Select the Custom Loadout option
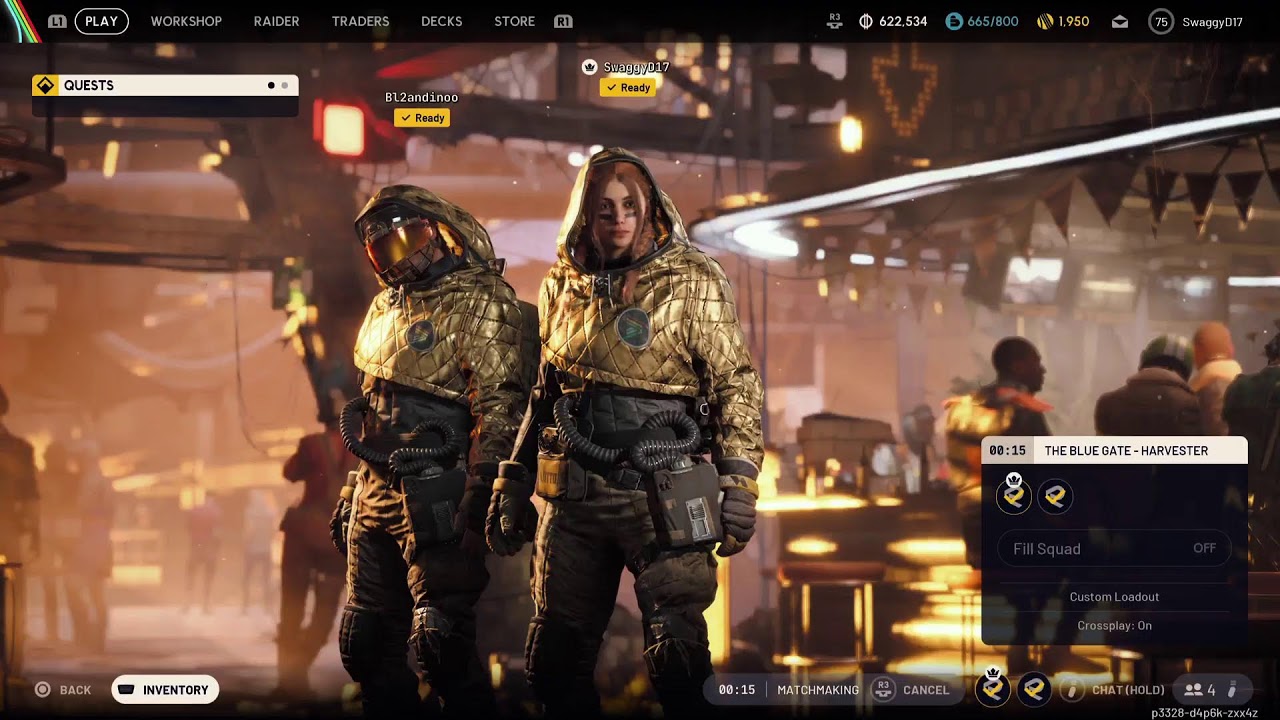This screenshot has width=1280, height=720. coord(1114,597)
